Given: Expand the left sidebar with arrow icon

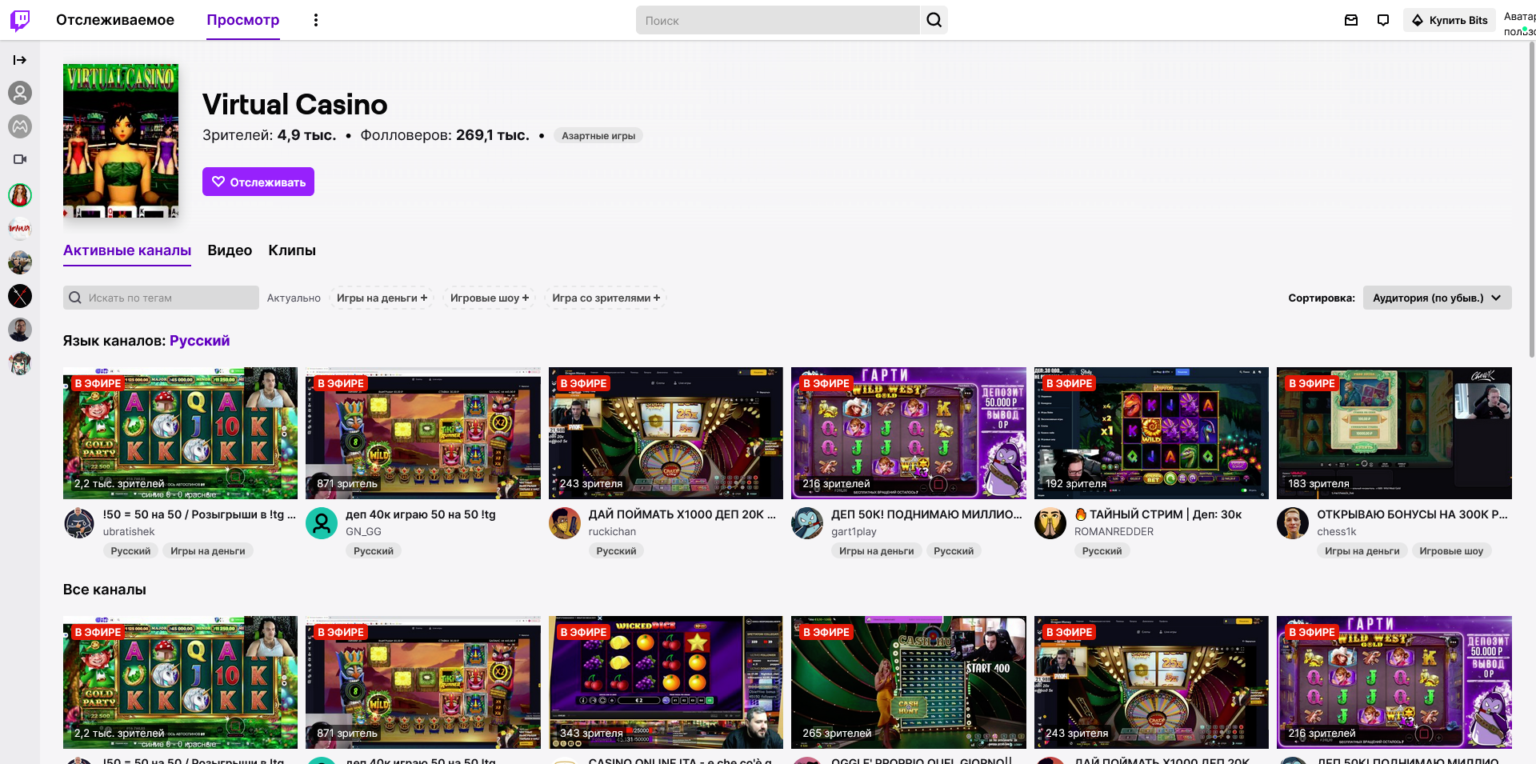Looking at the screenshot, I should click(x=20, y=60).
